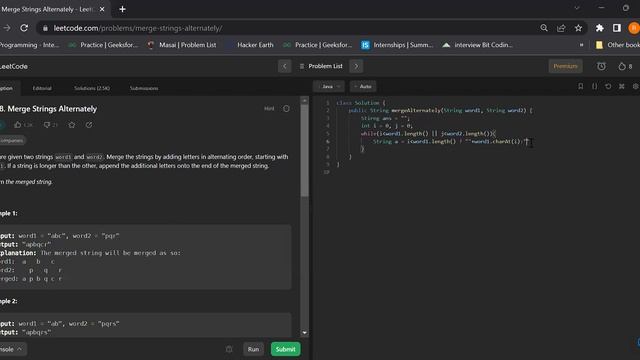640x360 pixels.
Task: Click the 'Merge Strings Alternately' problem title
Action: click(x=52, y=109)
